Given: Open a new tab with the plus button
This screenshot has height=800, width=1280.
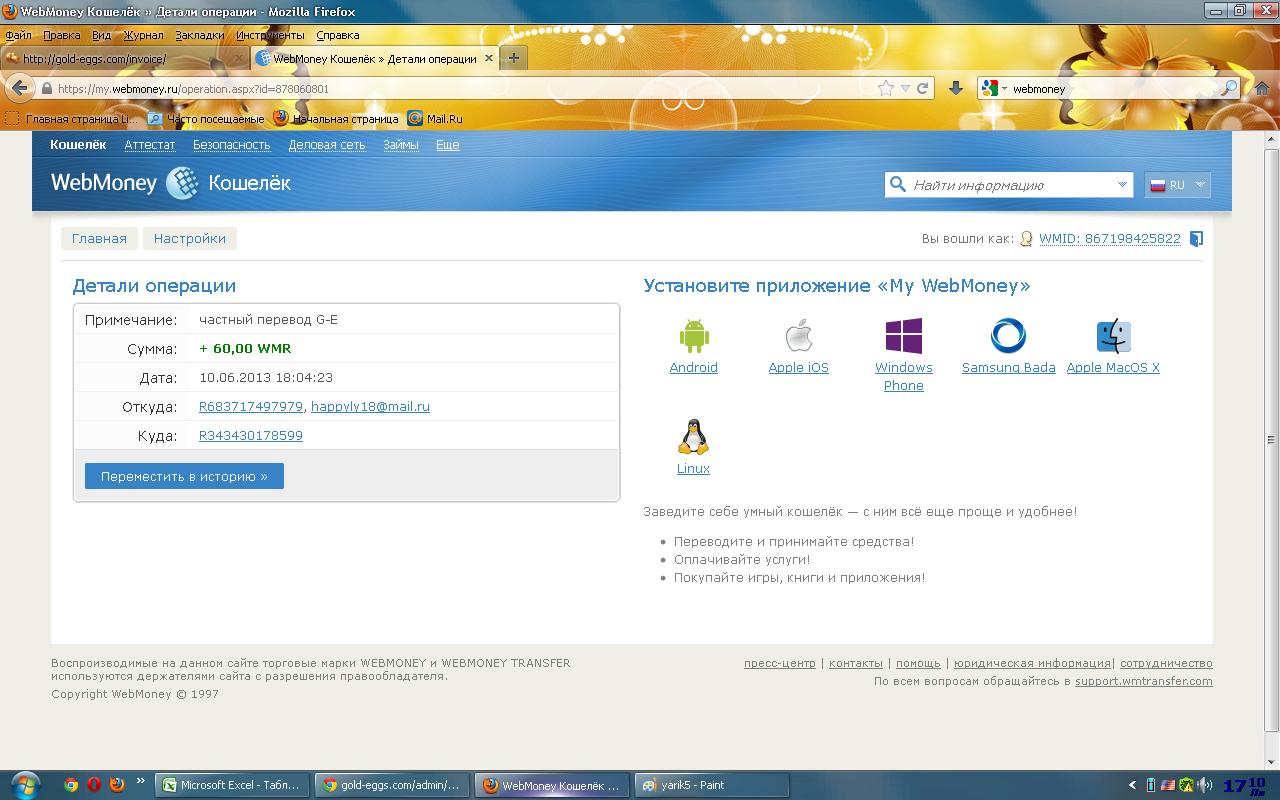Looking at the screenshot, I should click(513, 58).
